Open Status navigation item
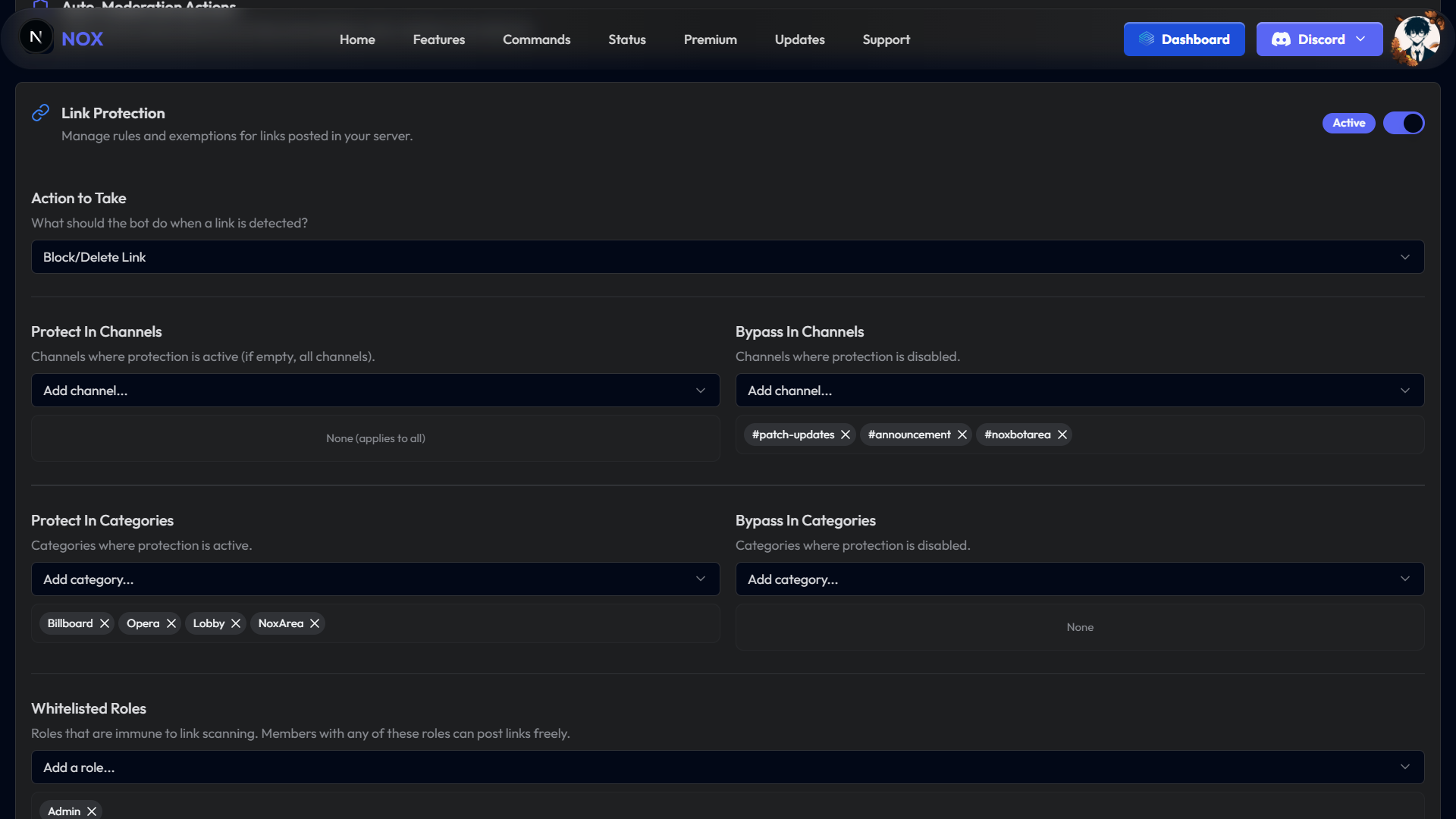Viewport: 1456px width, 819px height. click(627, 39)
